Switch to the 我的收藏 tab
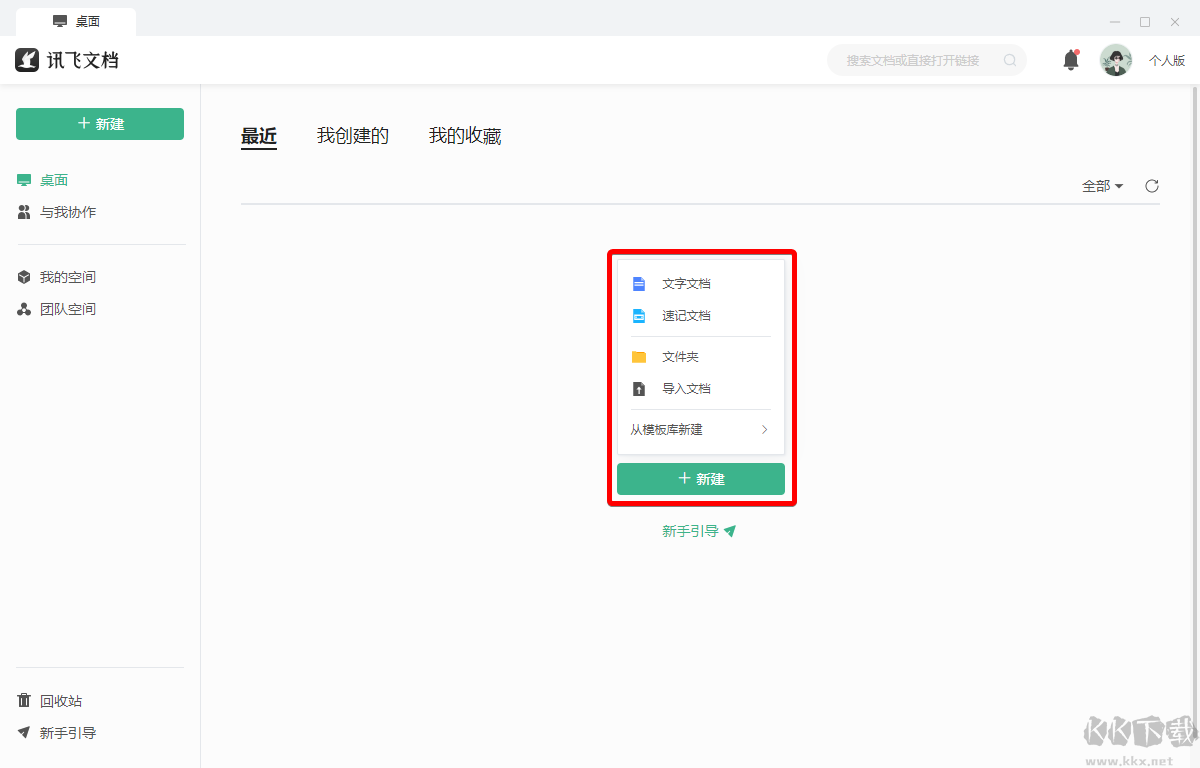This screenshot has height=768, width=1200. [x=465, y=136]
